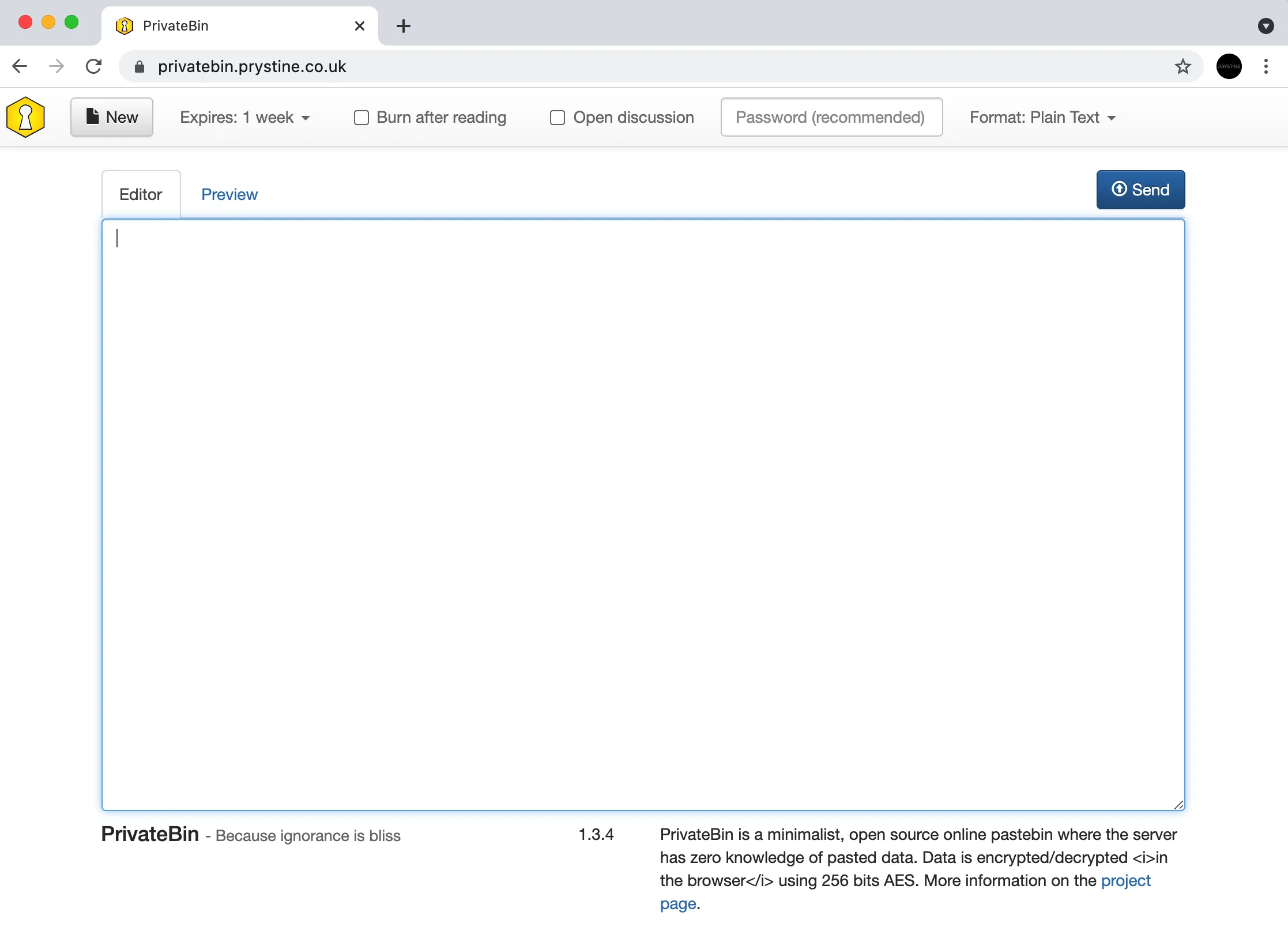Bookmark this page with star icon
1288x946 pixels.
(x=1182, y=66)
